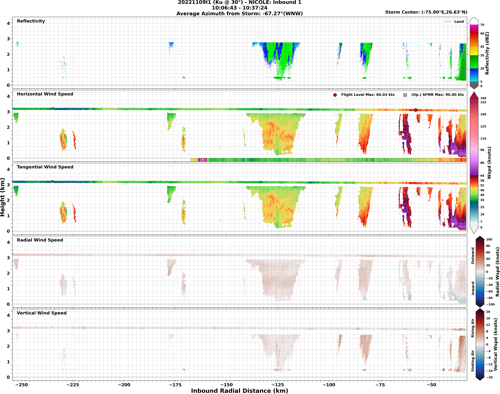Click the green band of Reflectivity colorbar
Screen dimensions: 500x394
[x=474, y=62]
